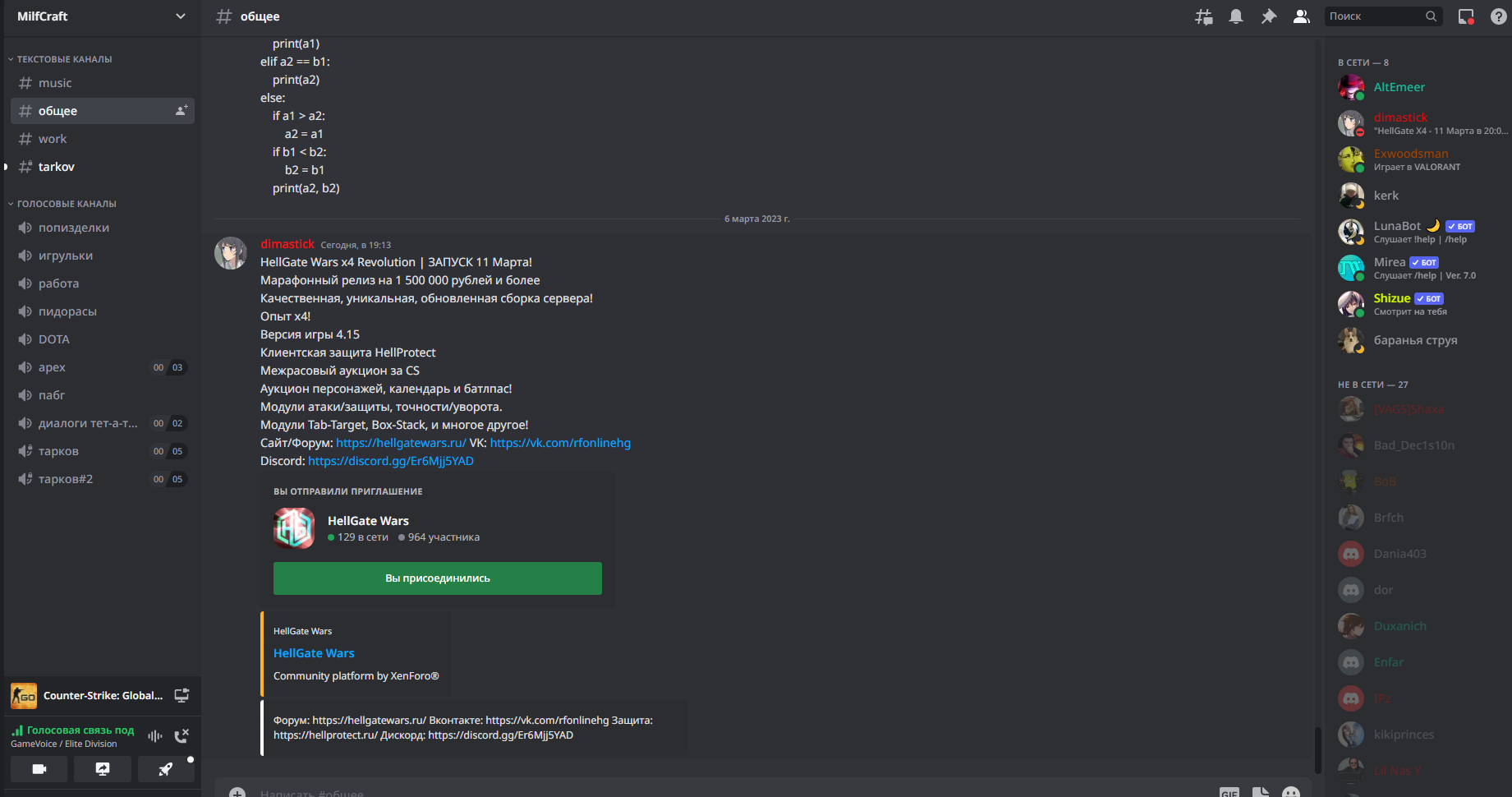
Task: Open GIF picker button
Action: (x=1229, y=793)
